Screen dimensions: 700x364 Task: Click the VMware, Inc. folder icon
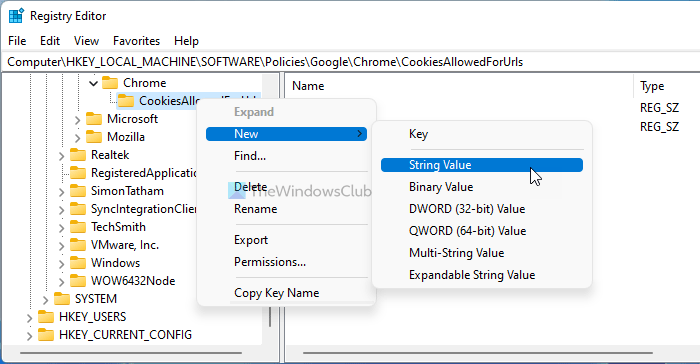point(78,245)
